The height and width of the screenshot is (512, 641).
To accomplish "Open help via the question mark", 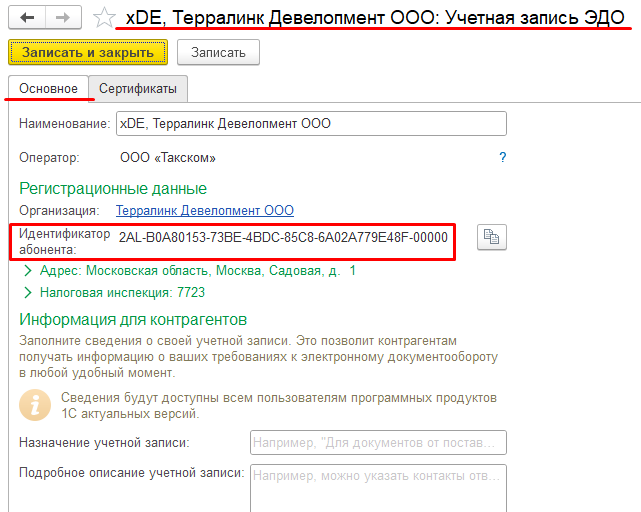I will click(503, 157).
